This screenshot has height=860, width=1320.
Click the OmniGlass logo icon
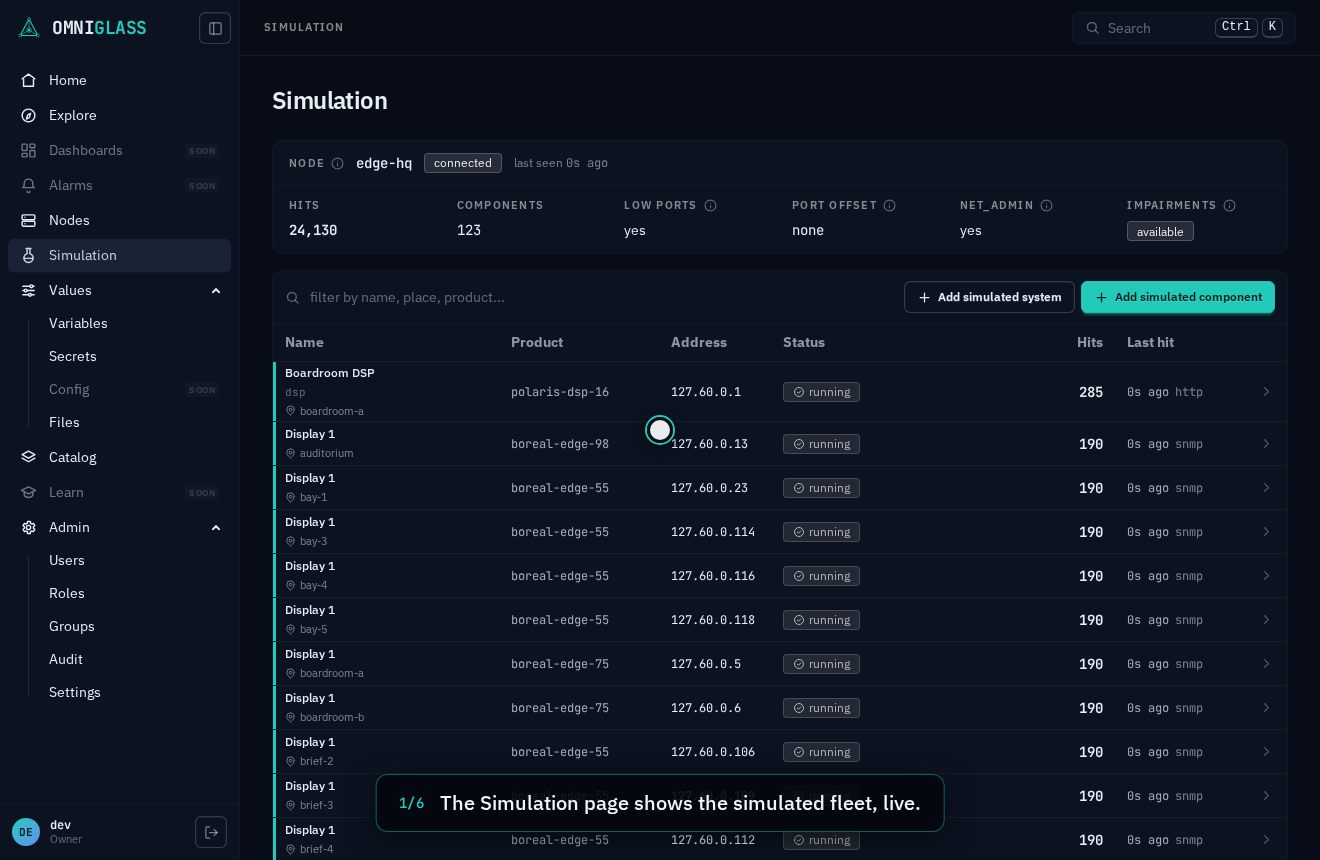(x=29, y=28)
